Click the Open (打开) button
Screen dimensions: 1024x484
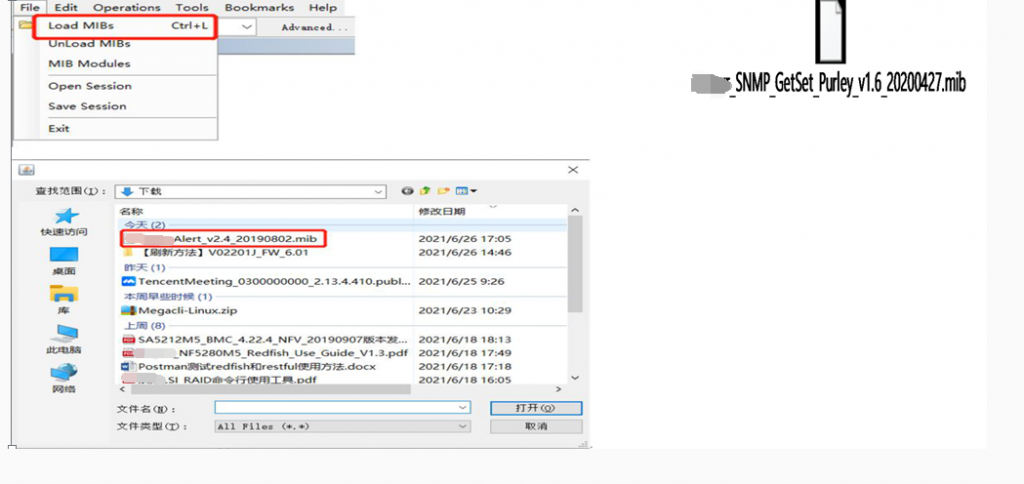coord(536,408)
